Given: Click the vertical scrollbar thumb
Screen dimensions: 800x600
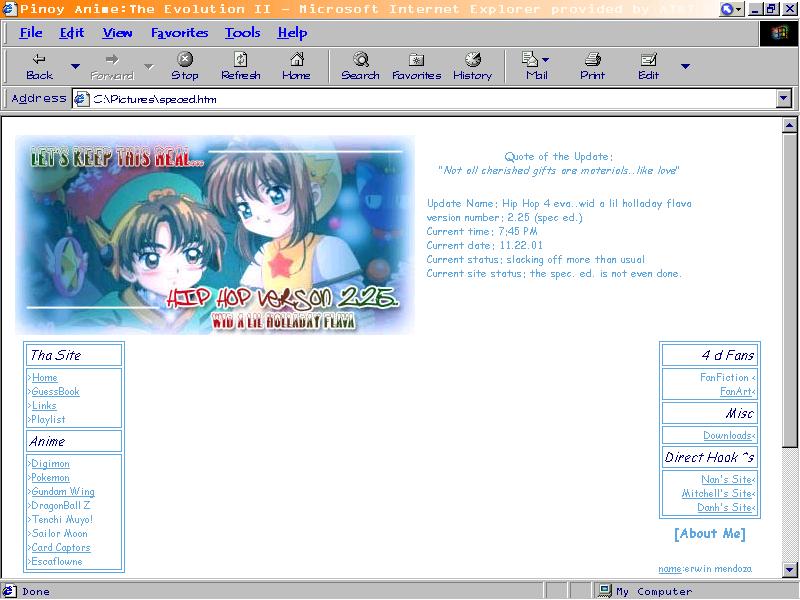Looking at the screenshot, I should coord(789,291).
